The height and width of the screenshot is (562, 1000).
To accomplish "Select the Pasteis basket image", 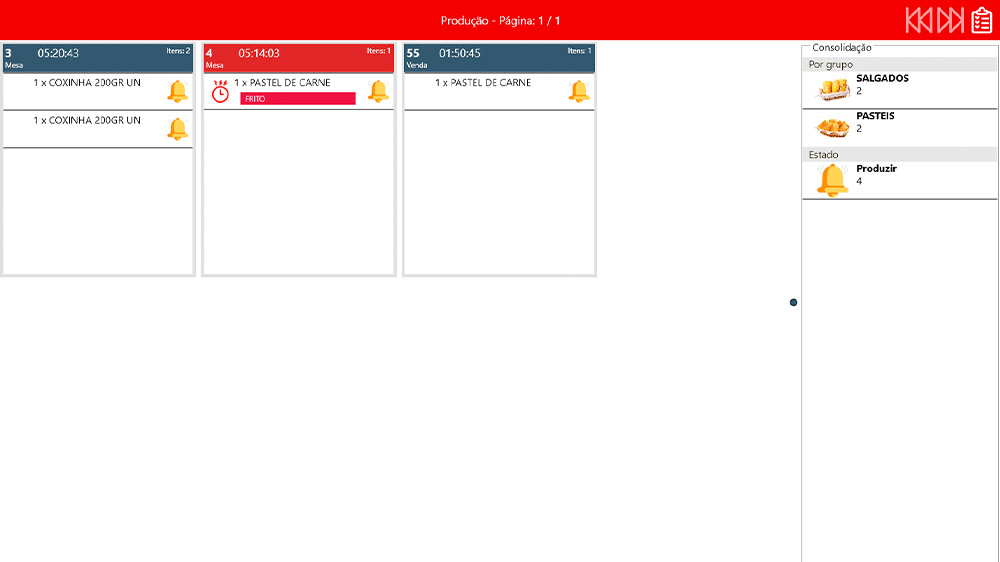I will pyautogui.click(x=833, y=128).
